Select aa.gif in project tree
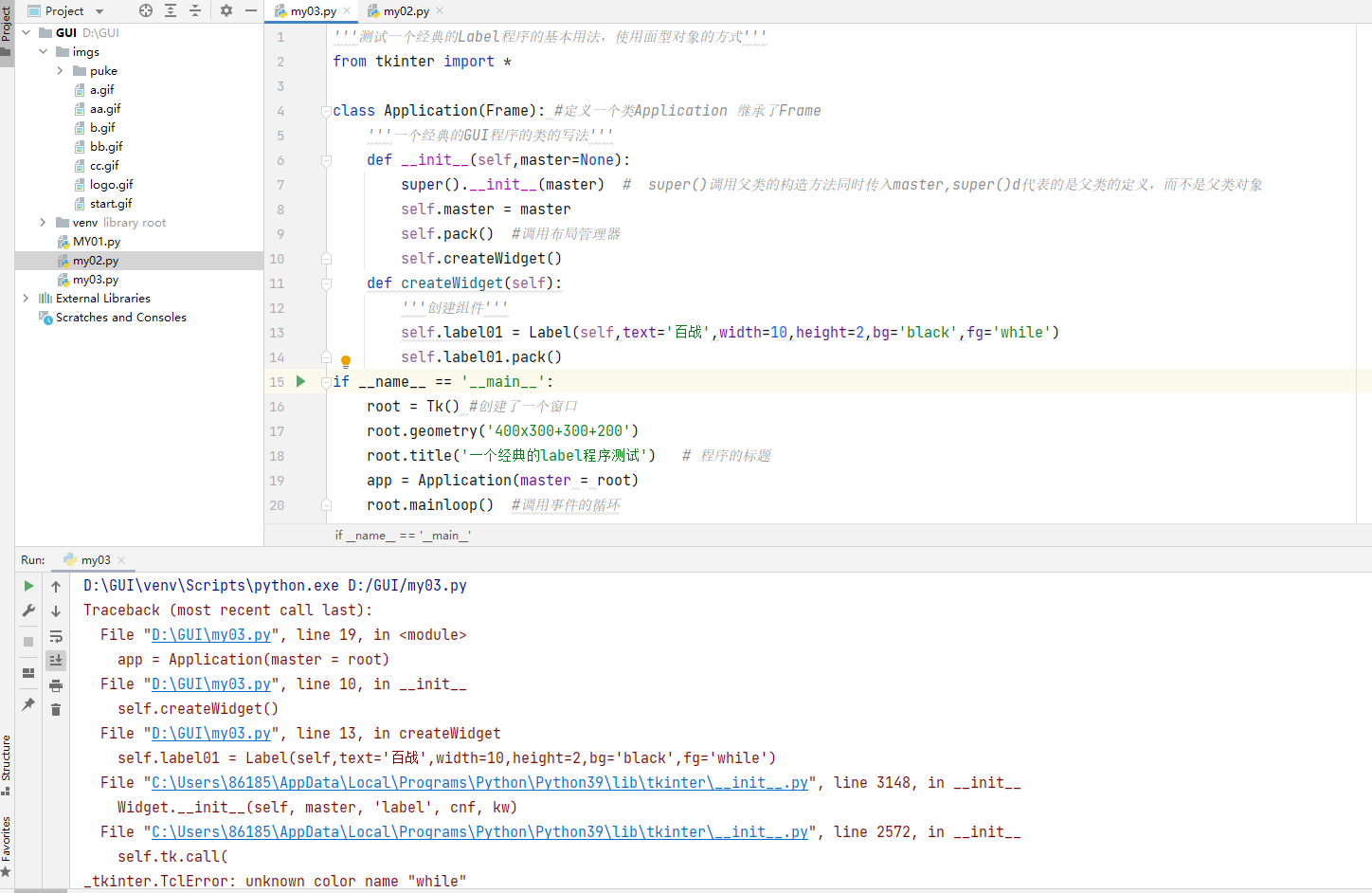The width and height of the screenshot is (1372, 893). [x=105, y=109]
